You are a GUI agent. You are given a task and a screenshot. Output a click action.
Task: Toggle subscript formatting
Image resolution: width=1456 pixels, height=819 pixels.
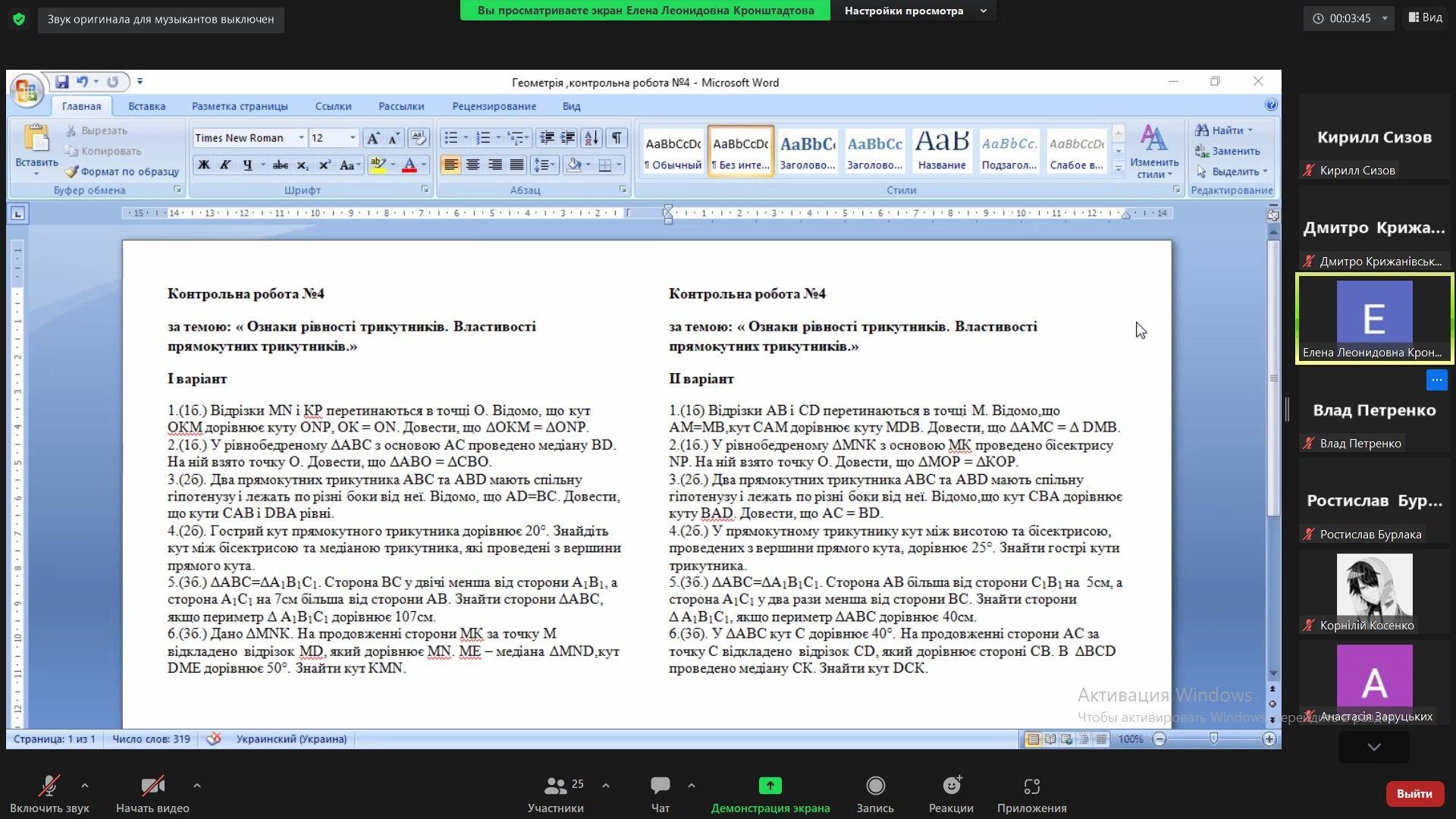point(302,165)
